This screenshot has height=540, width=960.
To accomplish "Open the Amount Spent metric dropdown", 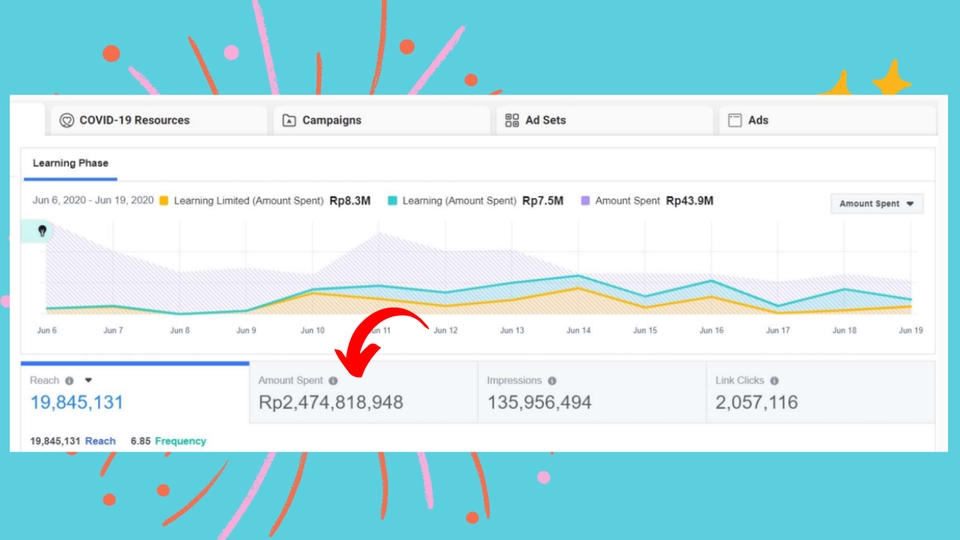I will (x=876, y=203).
